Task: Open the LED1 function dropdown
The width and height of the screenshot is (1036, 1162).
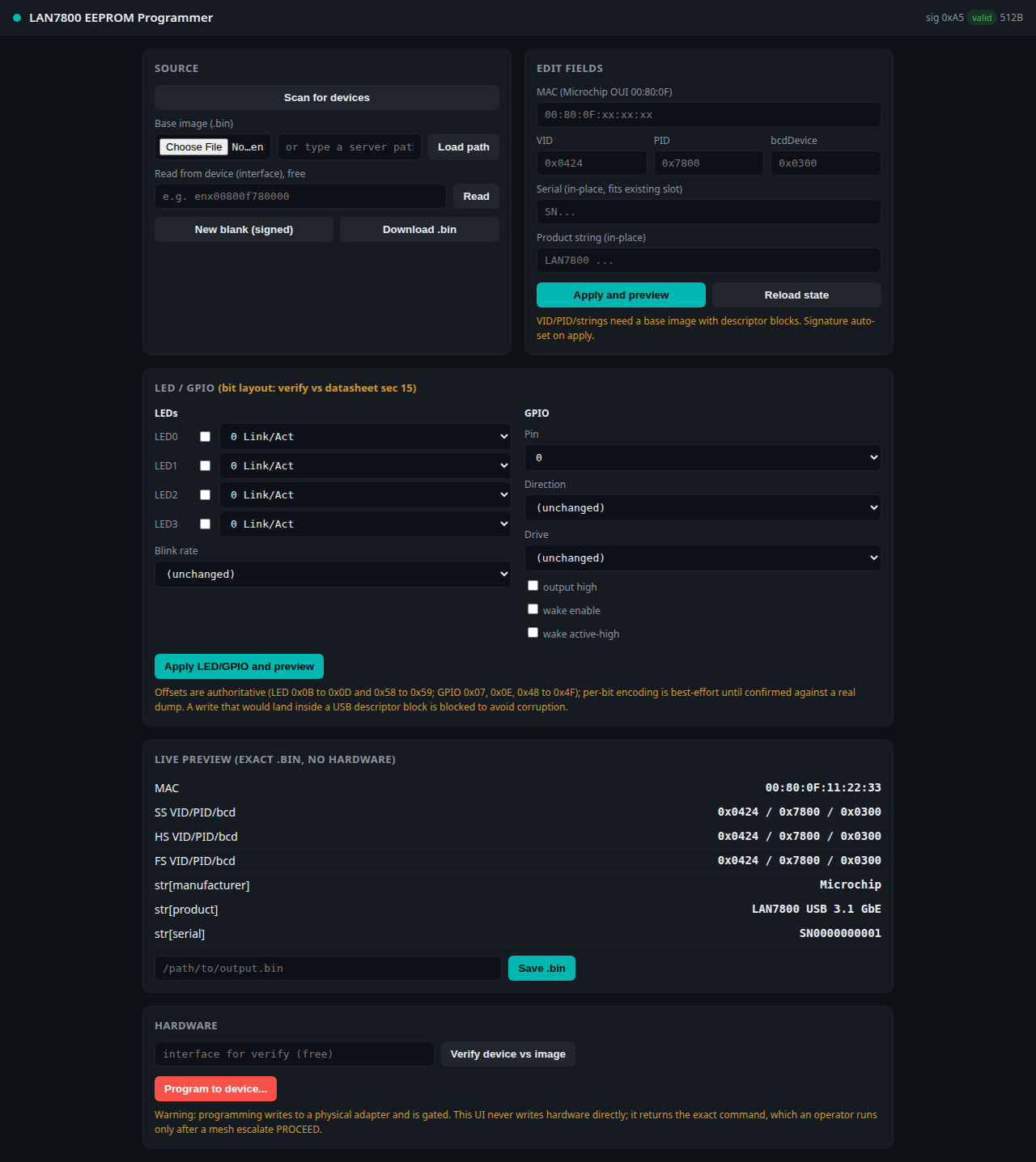Action: pos(365,466)
